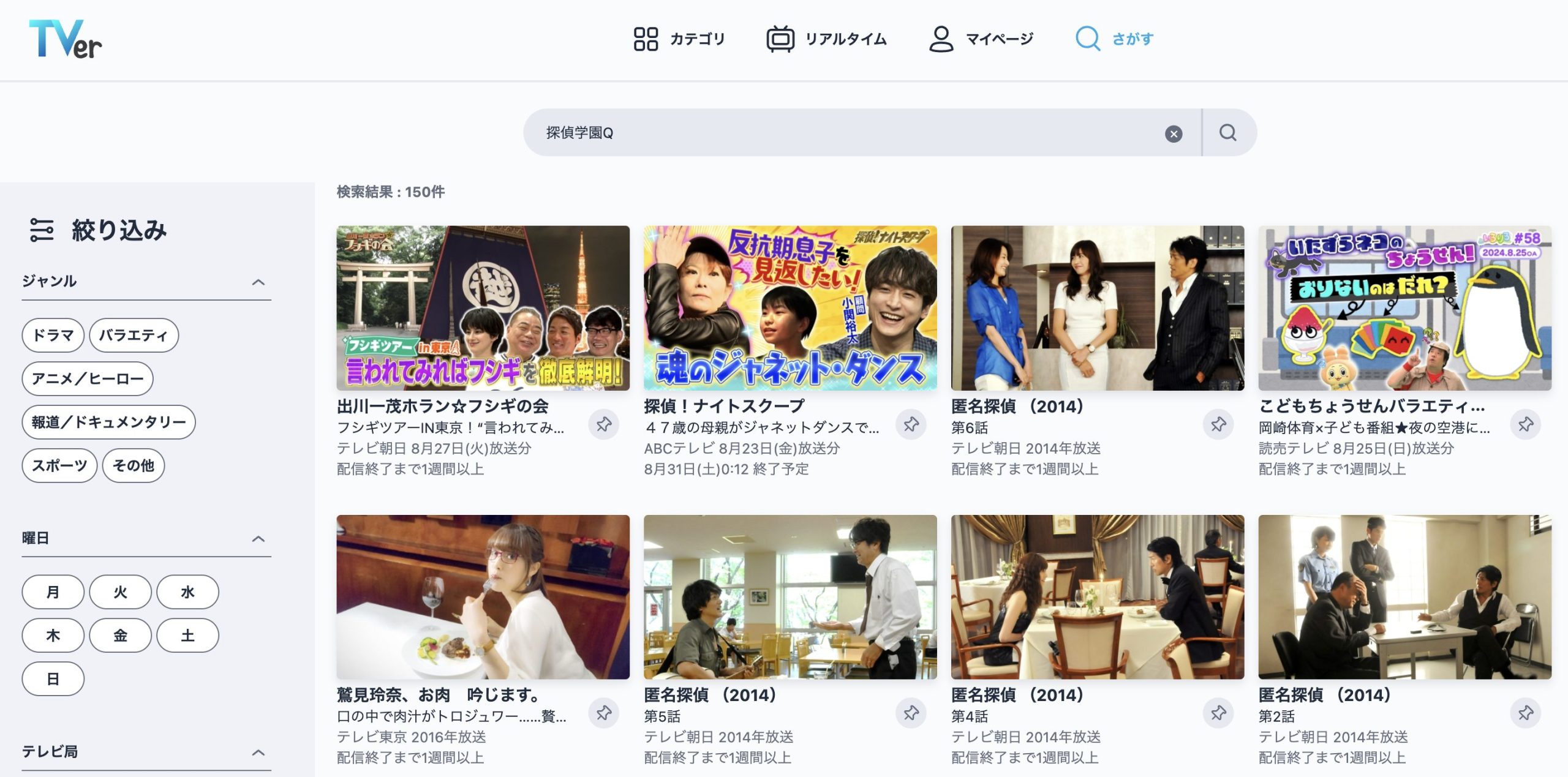Click ４７歳の母親がジャネットダンス description
Viewport: 1568px width, 777px height.
(761, 427)
